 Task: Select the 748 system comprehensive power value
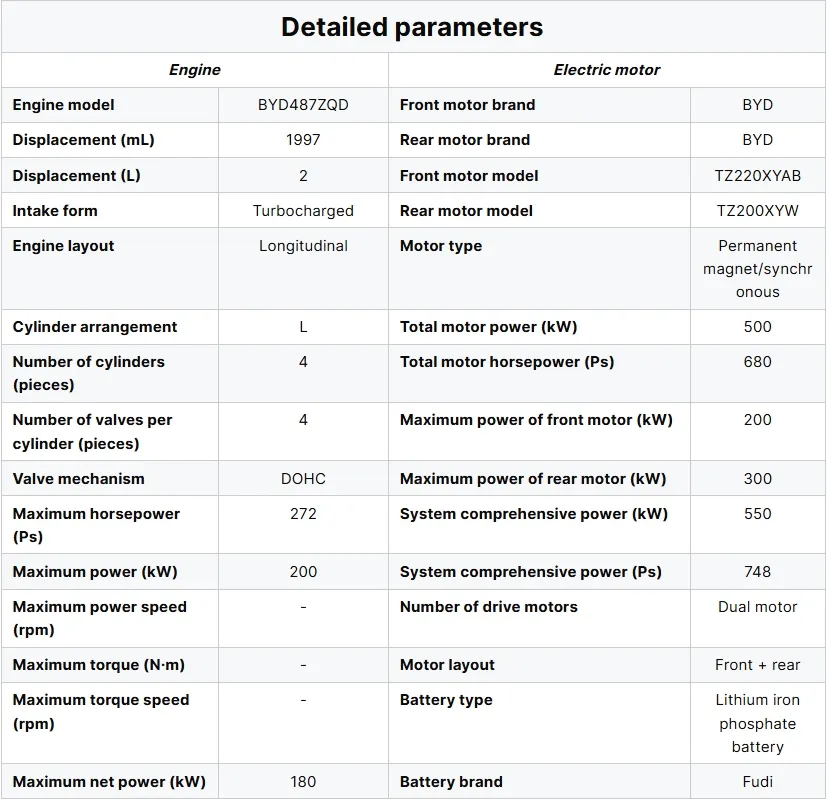pos(758,572)
